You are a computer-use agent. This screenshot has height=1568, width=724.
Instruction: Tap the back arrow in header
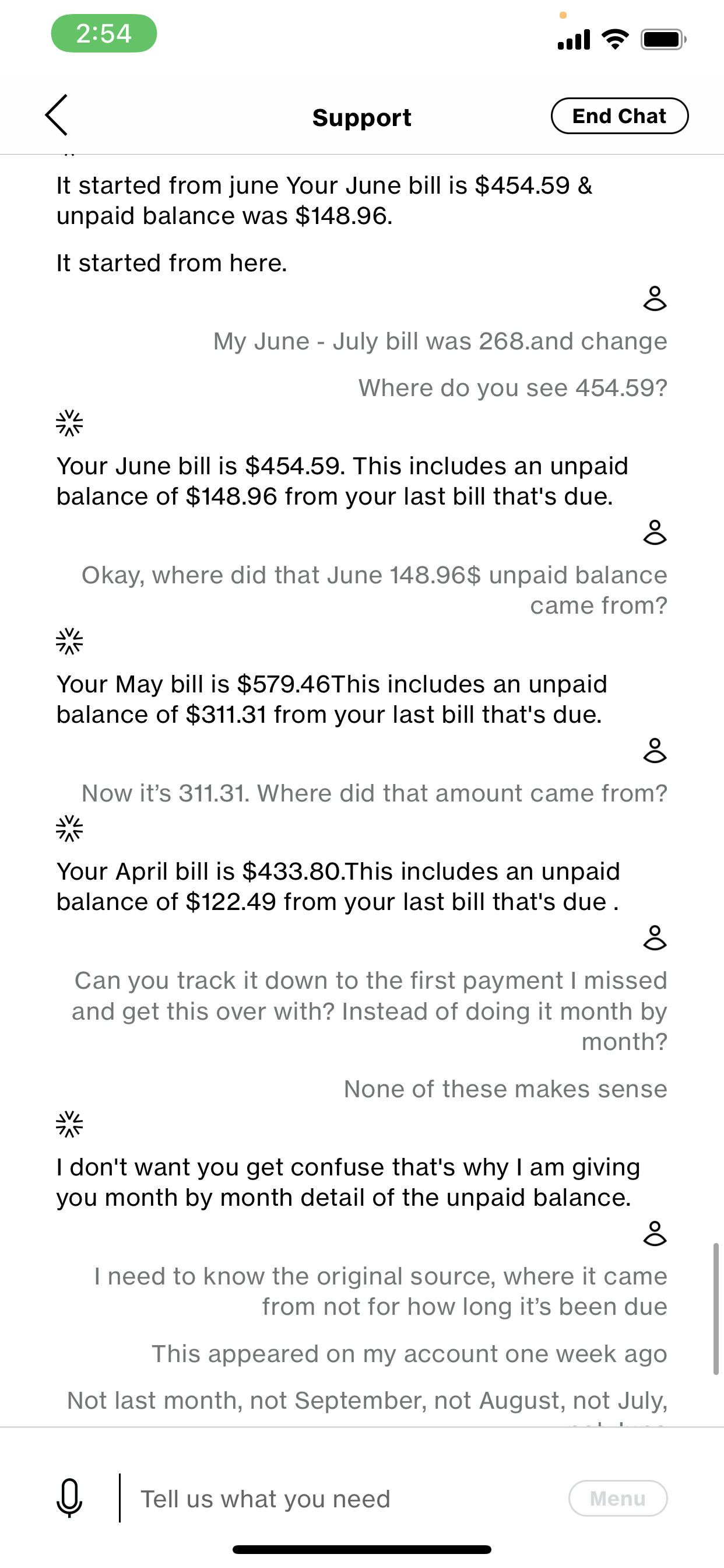click(x=57, y=115)
